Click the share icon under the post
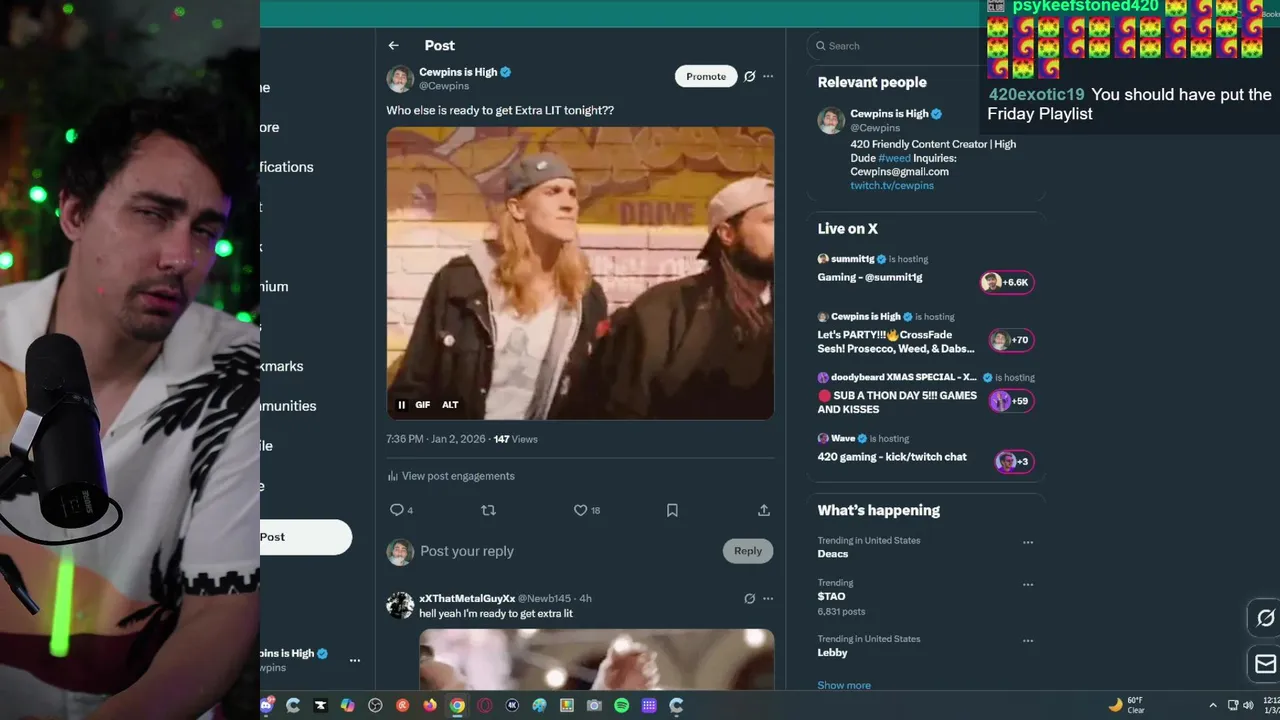The width and height of the screenshot is (1280, 720). tap(764, 510)
